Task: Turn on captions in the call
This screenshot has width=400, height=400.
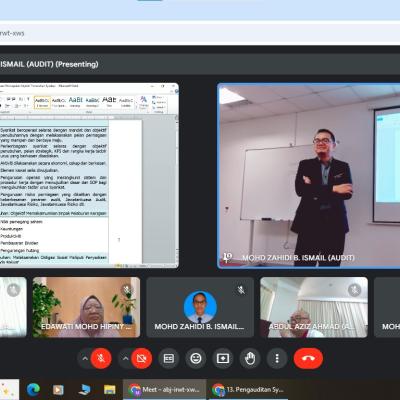Action: coord(169,358)
